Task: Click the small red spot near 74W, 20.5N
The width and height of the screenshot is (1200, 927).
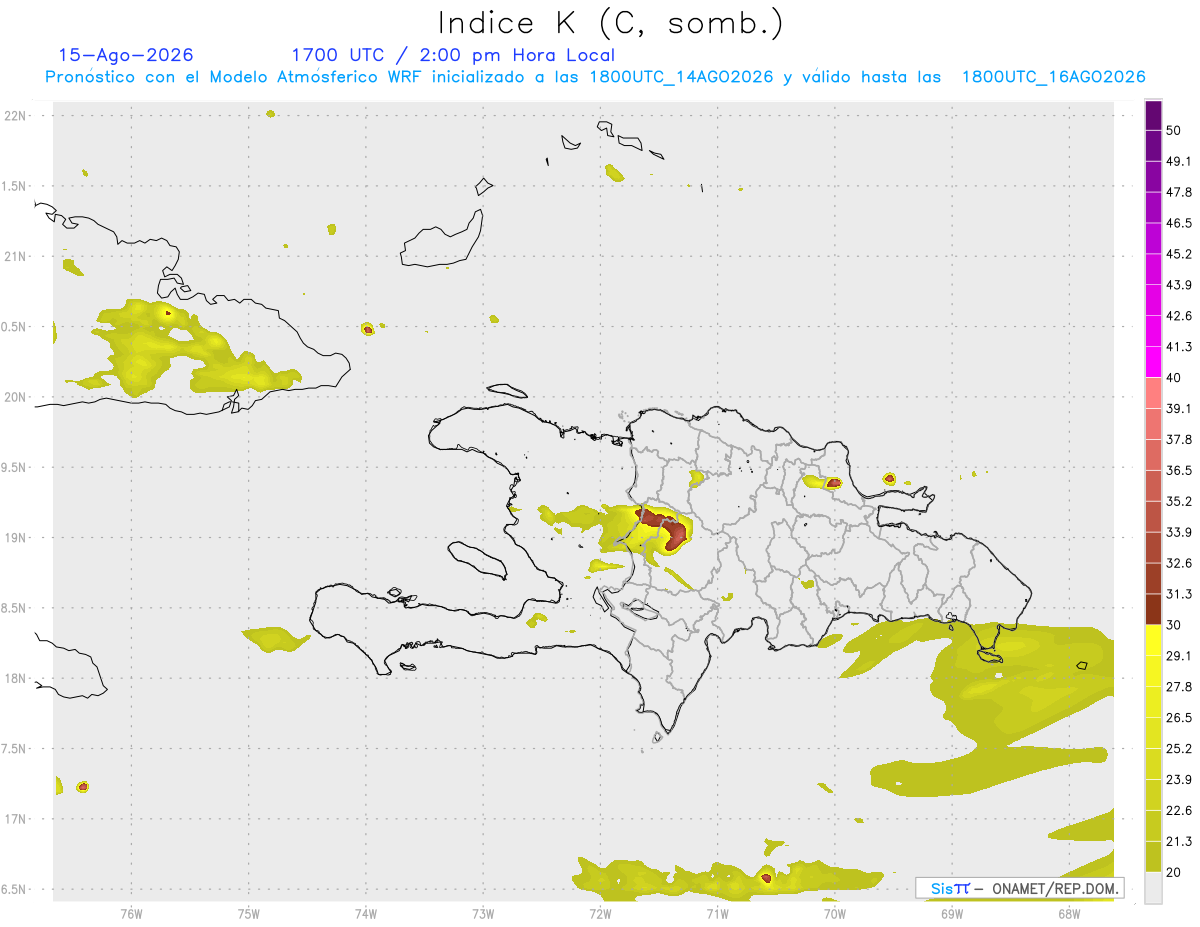Action: click(x=368, y=328)
